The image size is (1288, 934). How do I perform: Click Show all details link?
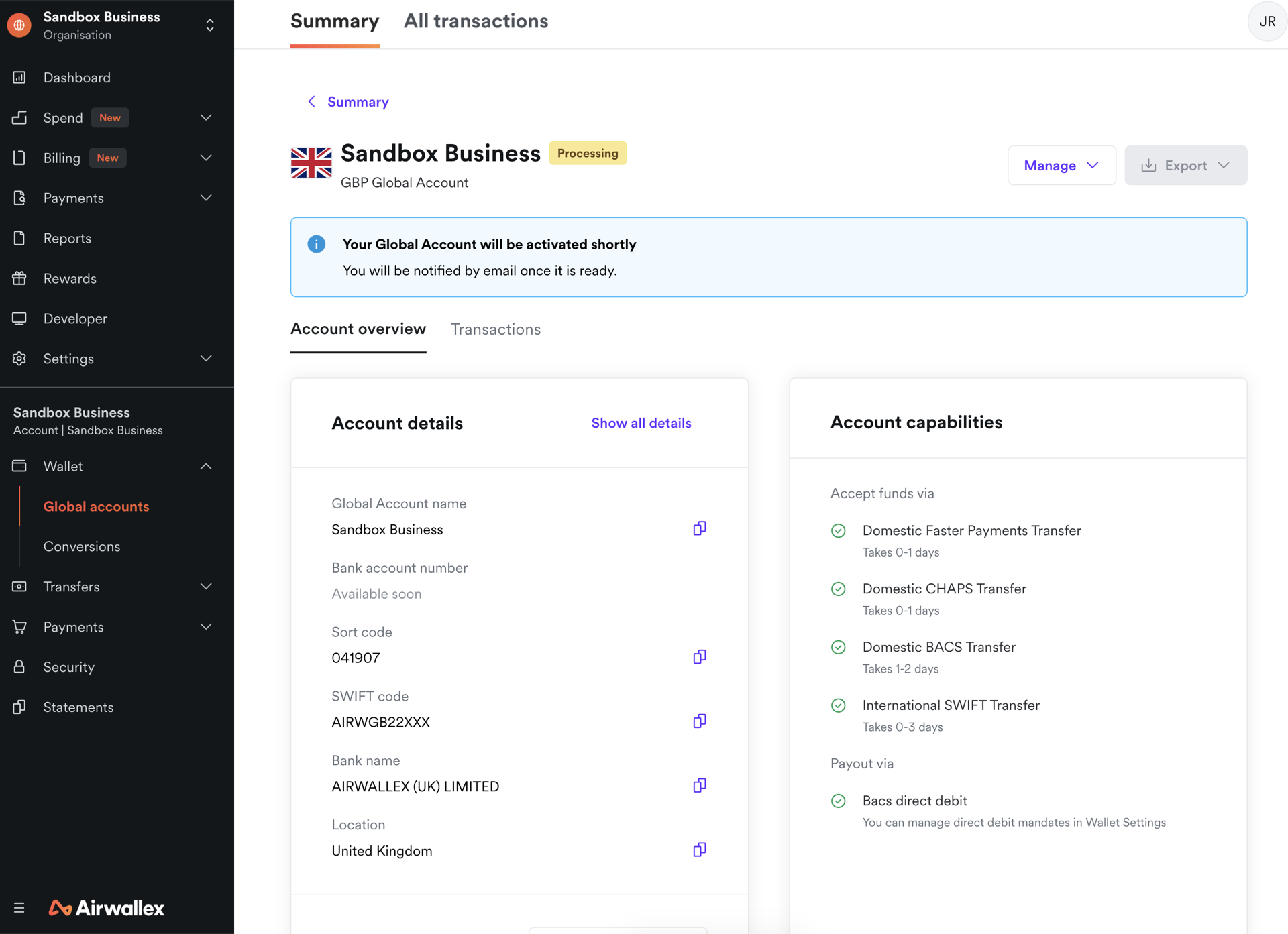[x=641, y=423]
